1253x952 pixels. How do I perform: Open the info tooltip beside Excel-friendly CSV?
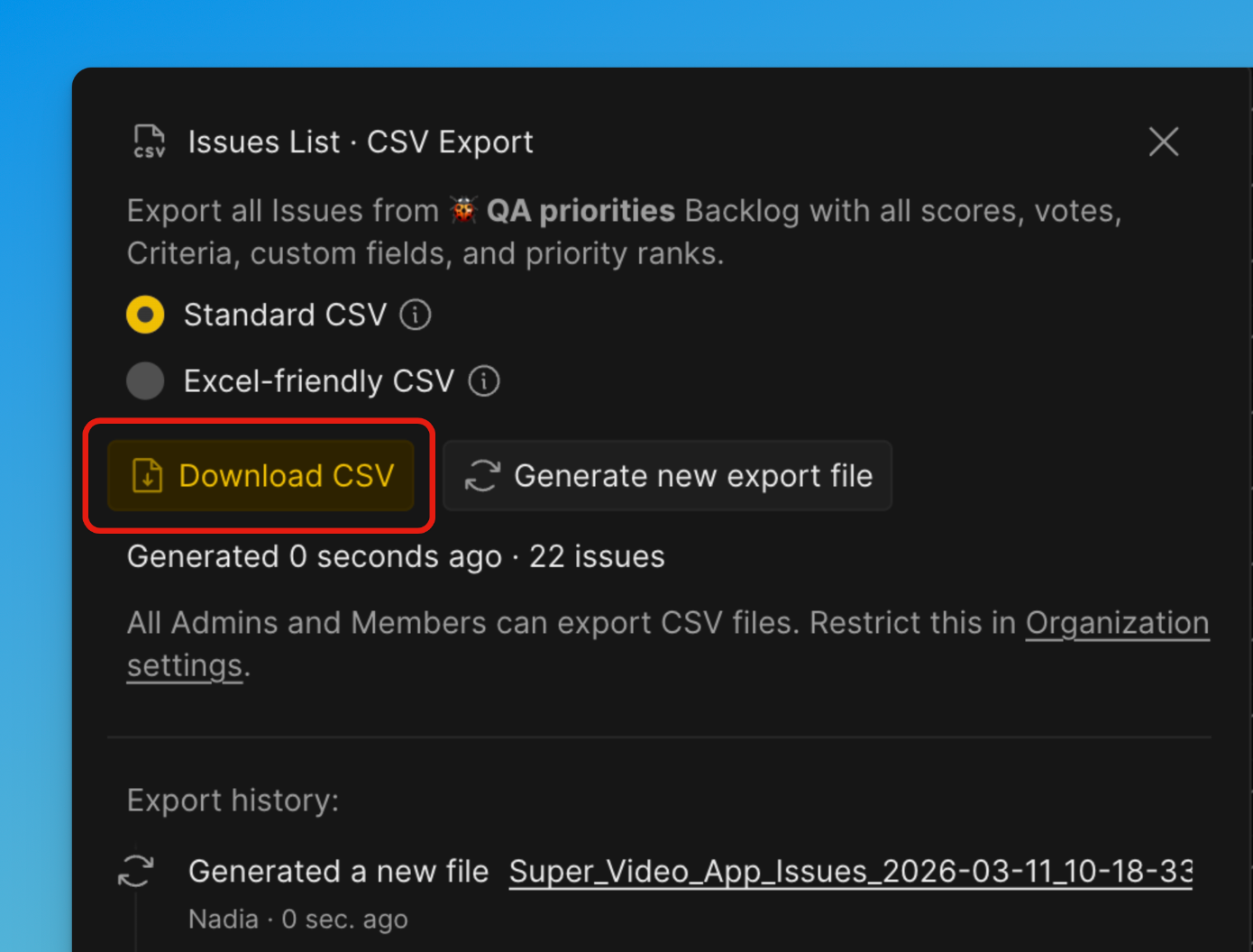[483, 380]
